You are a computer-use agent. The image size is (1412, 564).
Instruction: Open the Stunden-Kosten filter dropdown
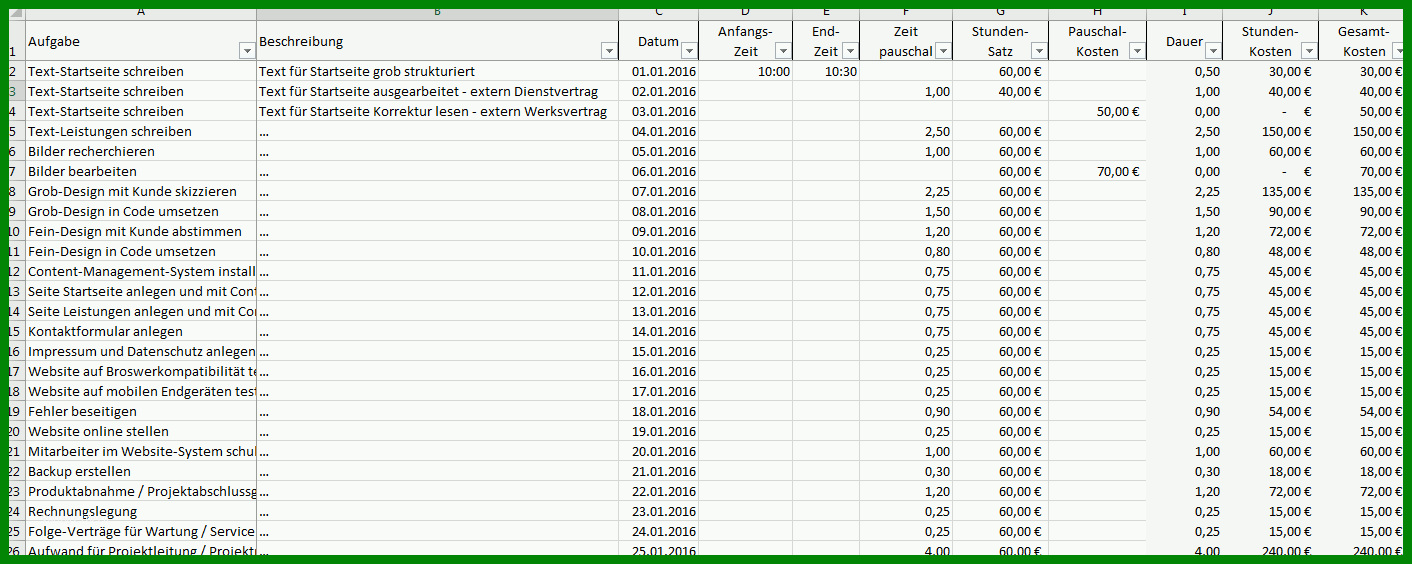[1309, 51]
